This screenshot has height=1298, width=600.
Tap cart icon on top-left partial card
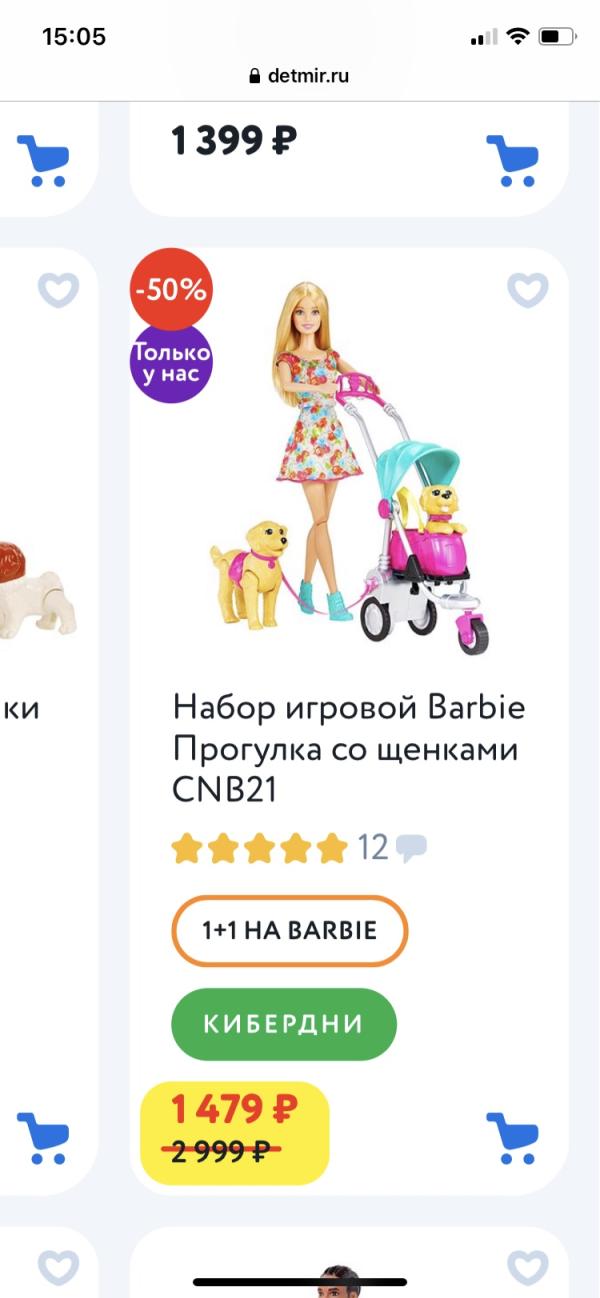click(43, 160)
